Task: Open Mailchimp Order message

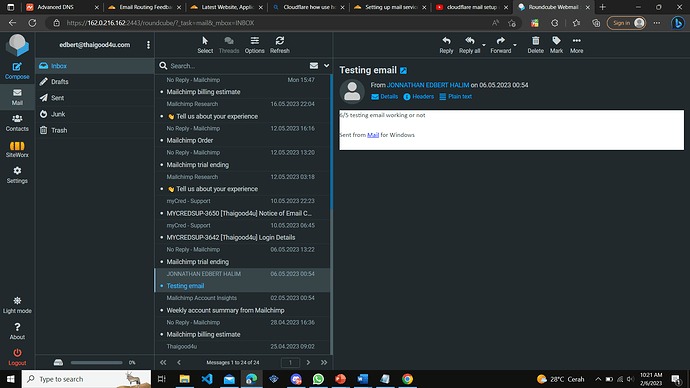Action: click(242, 135)
